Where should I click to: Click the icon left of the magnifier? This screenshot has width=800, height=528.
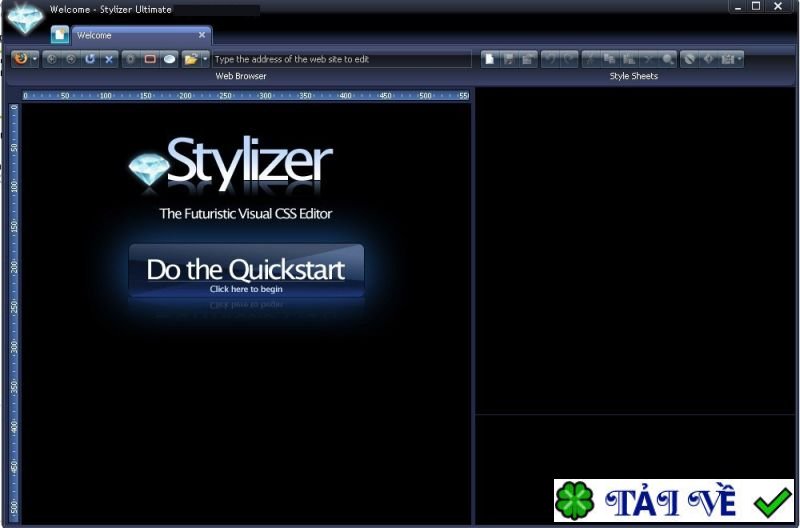(648, 59)
